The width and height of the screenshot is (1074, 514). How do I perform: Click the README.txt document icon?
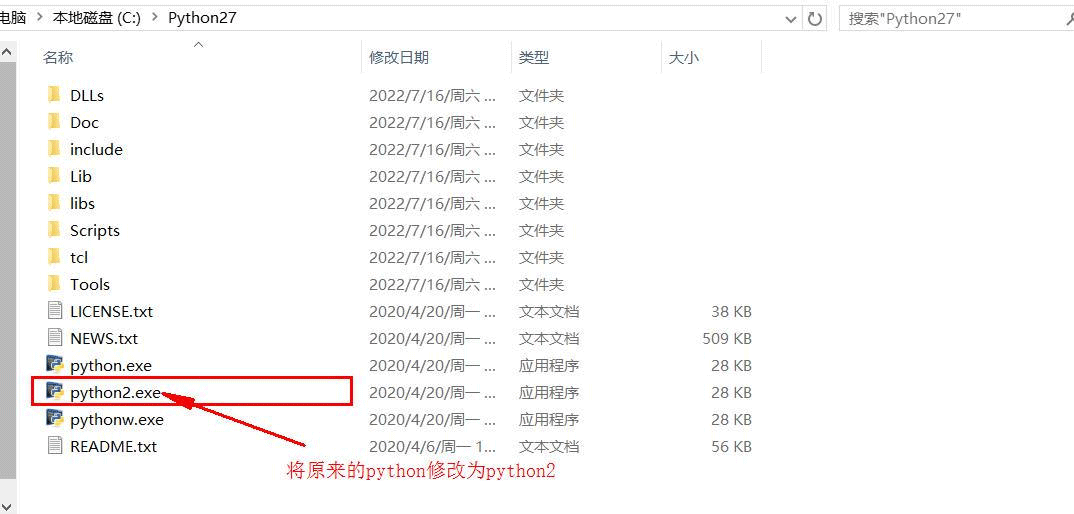pyautogui.click(x=55, y=445)
